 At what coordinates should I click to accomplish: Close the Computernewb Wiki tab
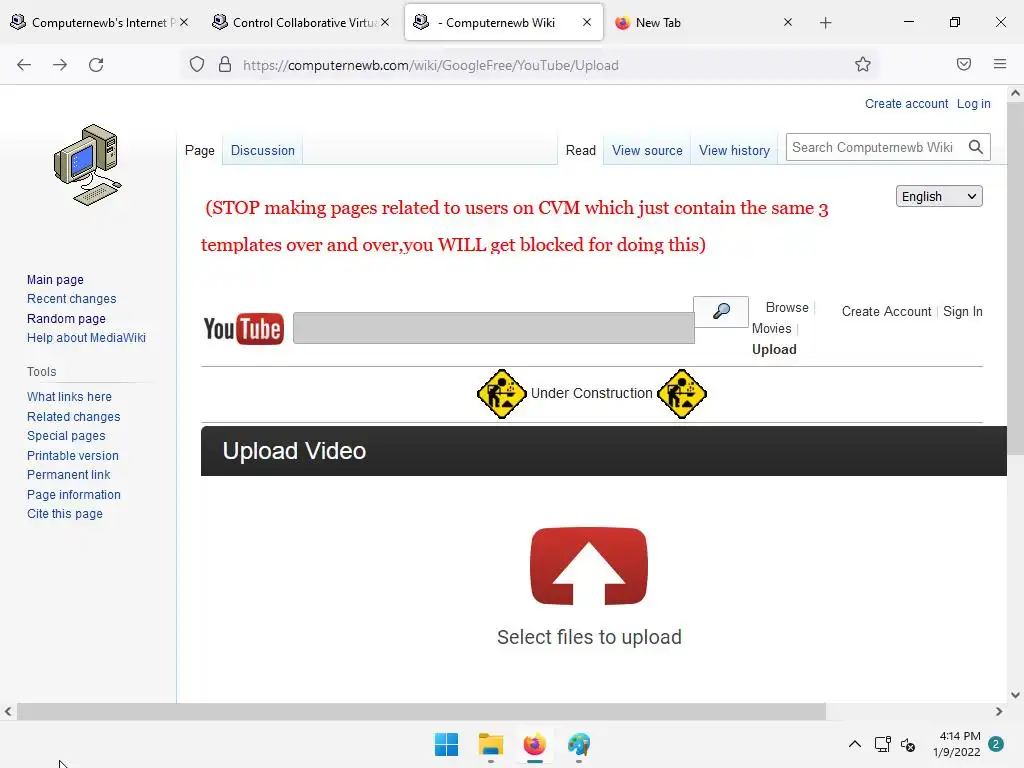click(x=586, y=23)
